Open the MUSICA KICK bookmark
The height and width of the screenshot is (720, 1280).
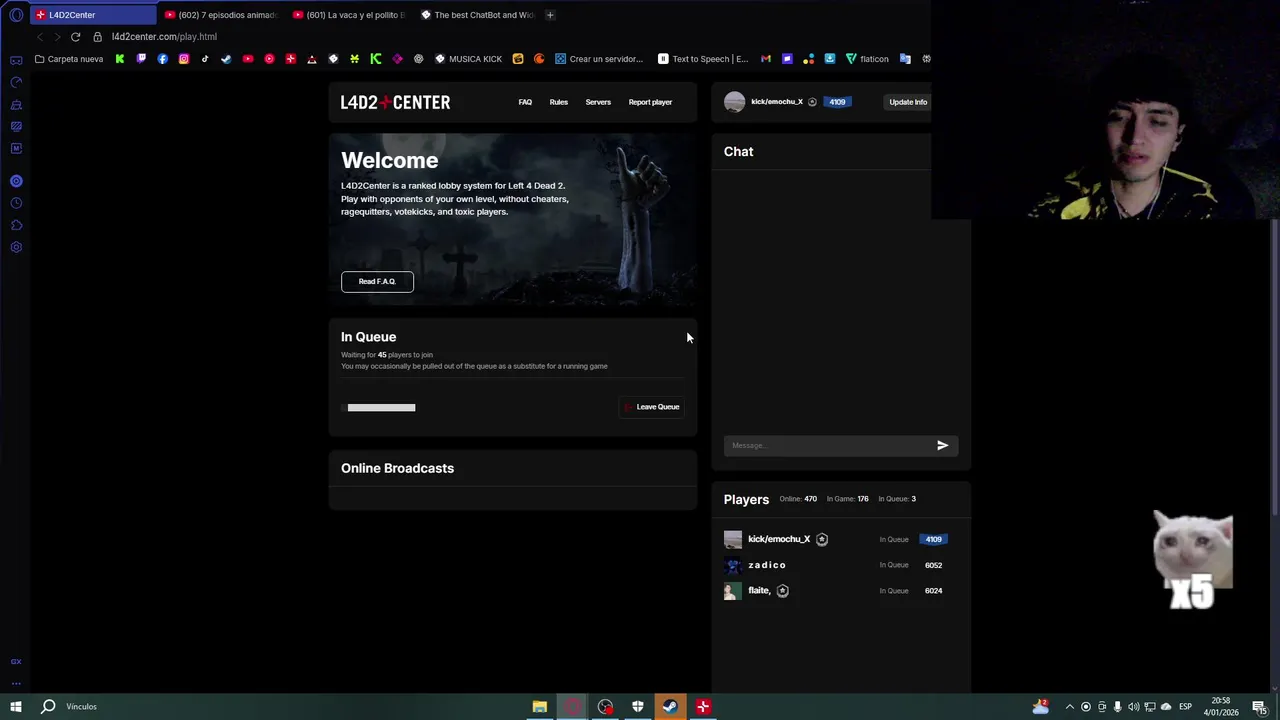pos(468,59)
